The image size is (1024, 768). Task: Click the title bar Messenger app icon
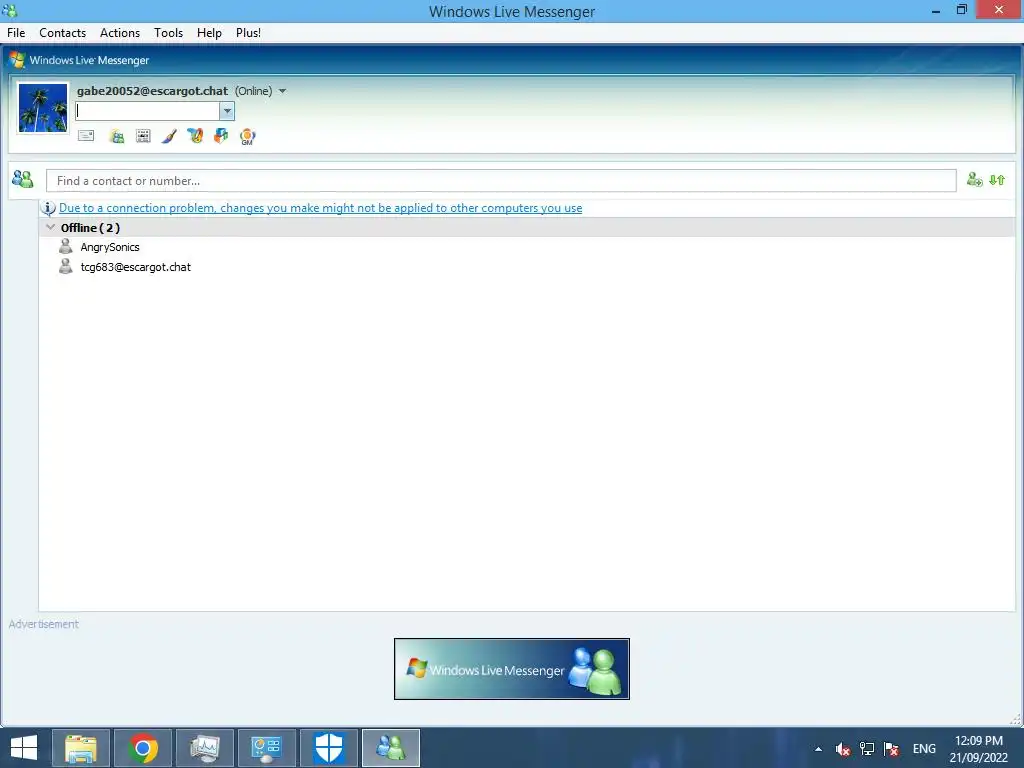[9, 10]
